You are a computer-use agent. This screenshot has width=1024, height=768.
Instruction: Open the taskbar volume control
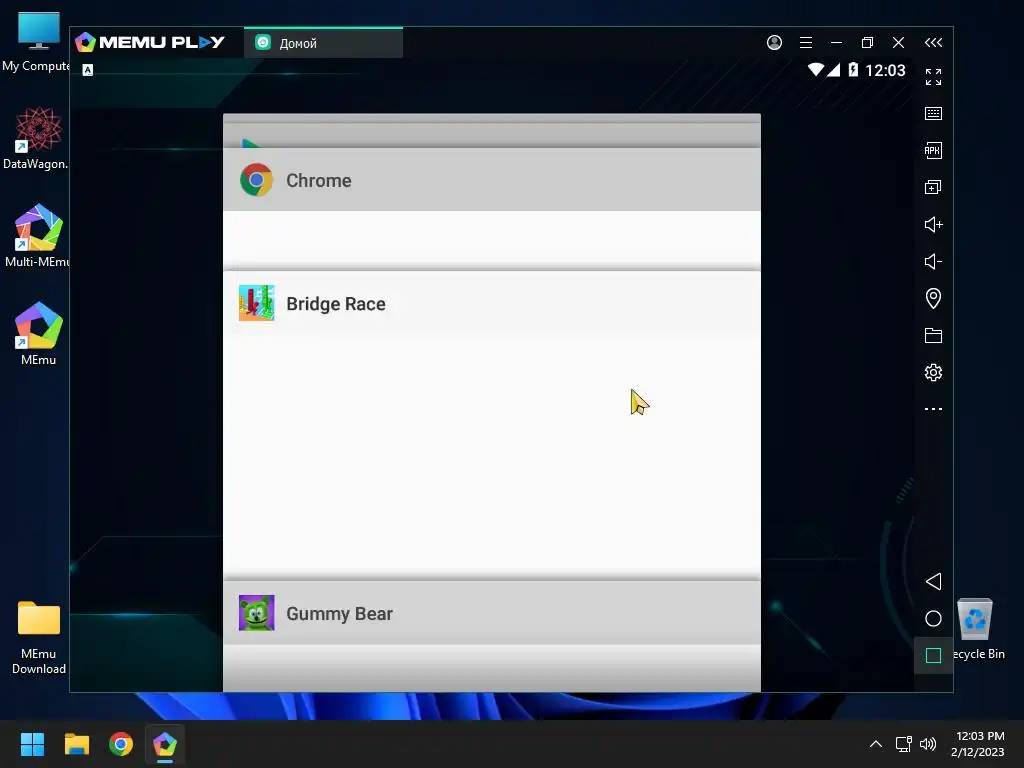928,744
